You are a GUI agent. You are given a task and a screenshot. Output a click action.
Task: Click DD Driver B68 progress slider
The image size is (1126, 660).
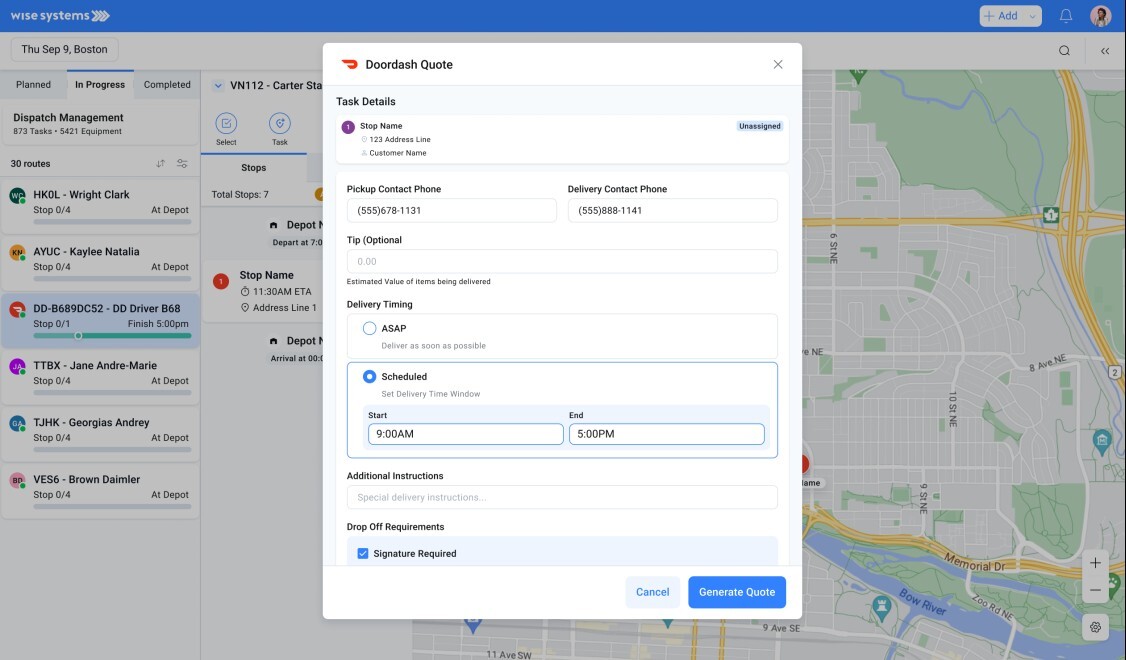pyautogui.click(x=112, y=335)
